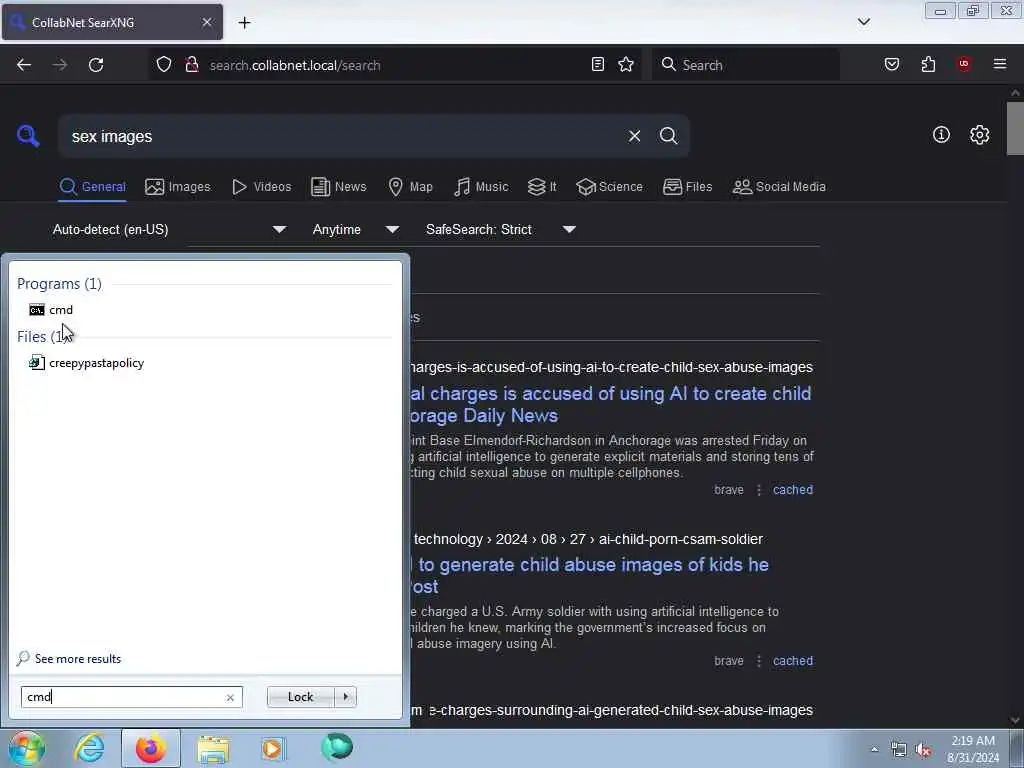Show site security padlock info
Image resolution: width=1024 pixels, height=768 pixels.
point(191,64)
